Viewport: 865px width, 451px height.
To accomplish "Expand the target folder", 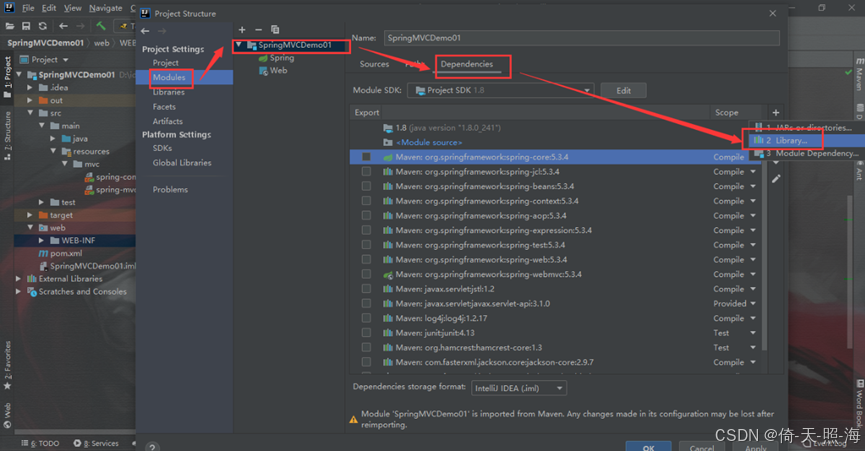I will pos(30,215).
